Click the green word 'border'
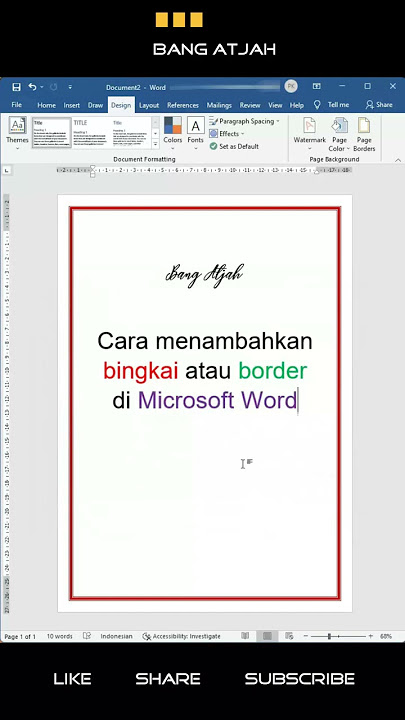The height and width of the screenshot is (720, 405). [x=272, y=371]
